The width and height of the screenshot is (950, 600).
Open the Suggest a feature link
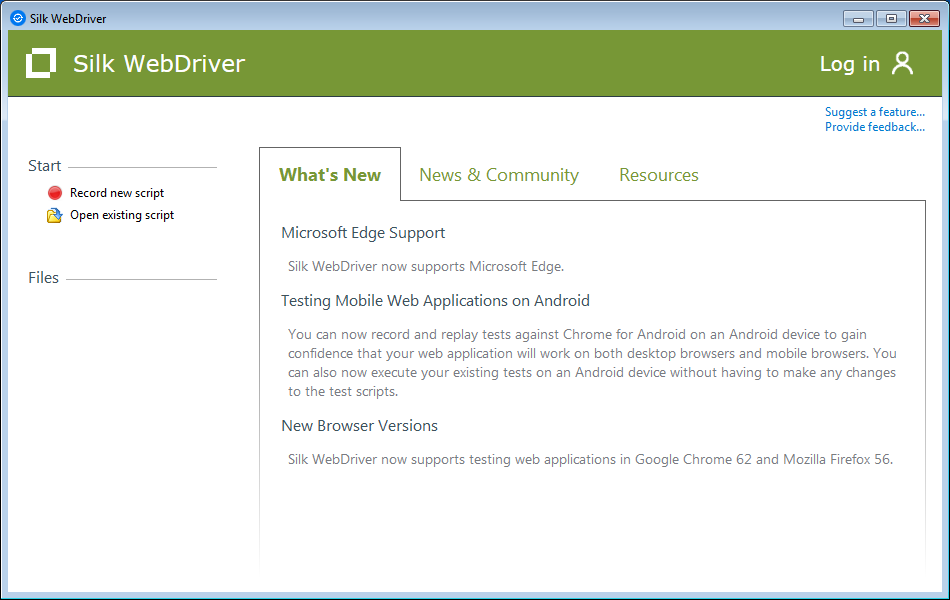point(874,112)
